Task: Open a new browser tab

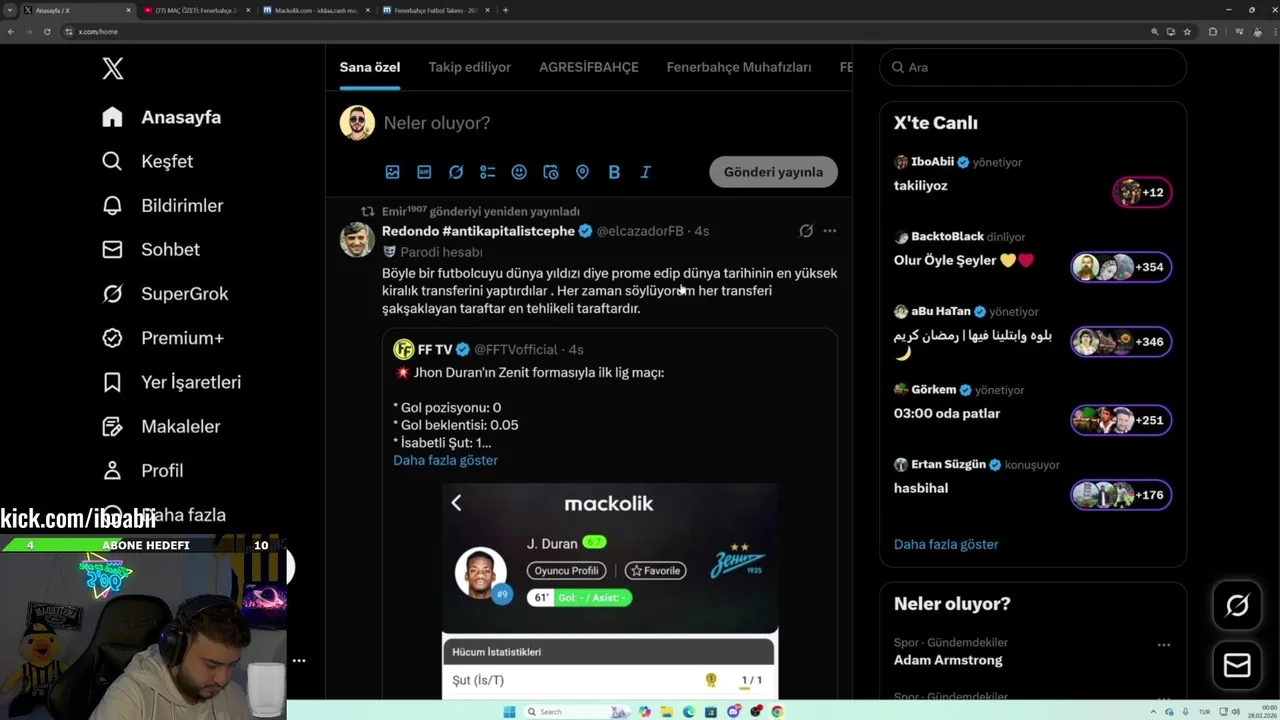Action: coord(505,10)
